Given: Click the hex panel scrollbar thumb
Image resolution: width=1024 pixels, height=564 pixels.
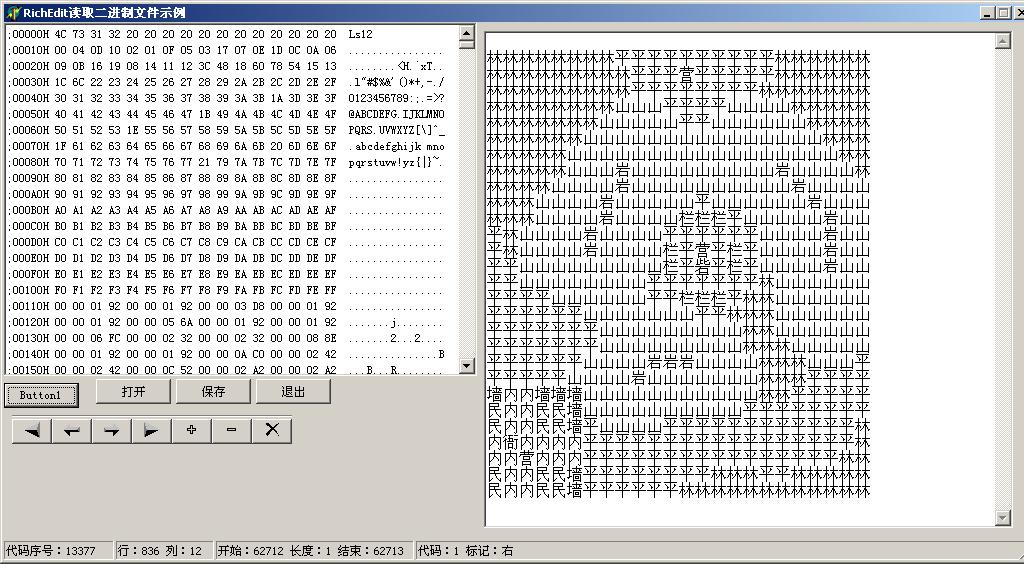Looking at the screenshot, I should click(466, 44).
